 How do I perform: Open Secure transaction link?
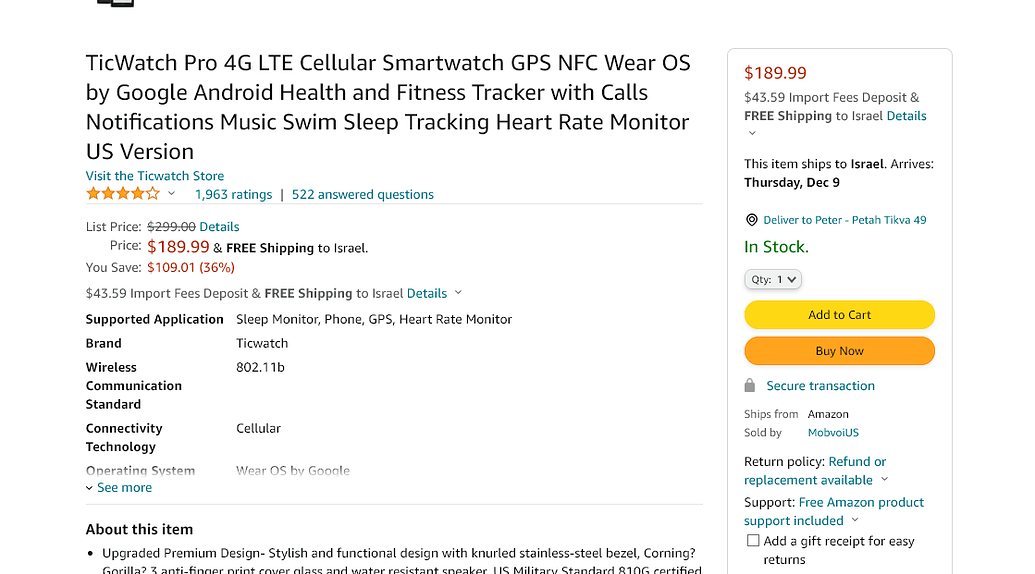coord(820,386)
